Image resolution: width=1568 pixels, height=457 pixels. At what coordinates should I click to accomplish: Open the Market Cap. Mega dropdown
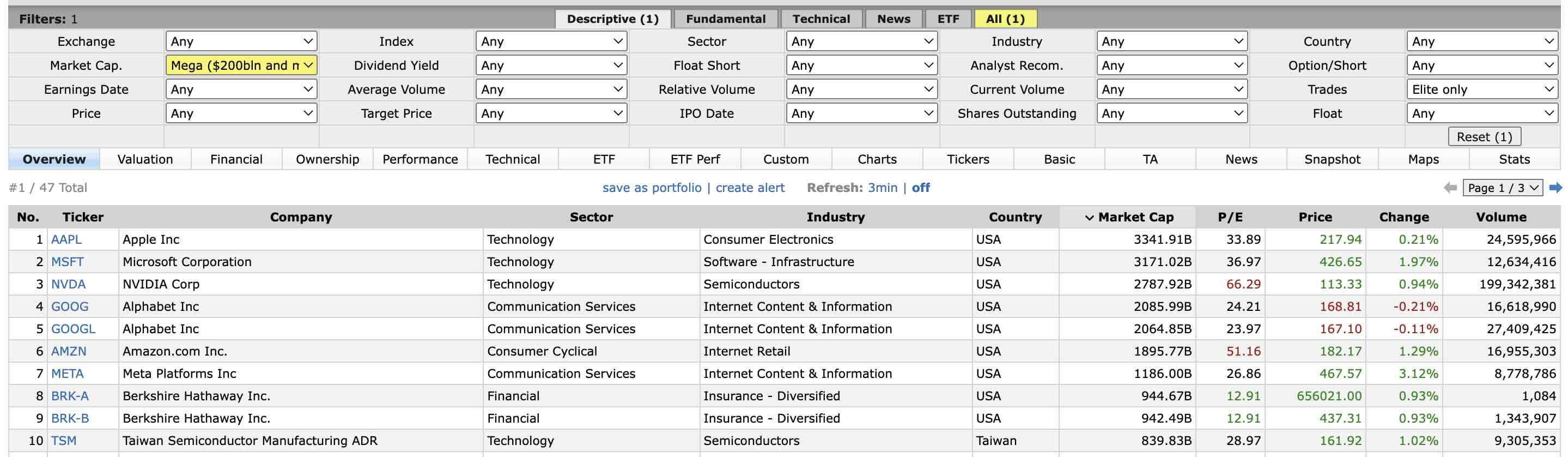coord(242,65)
